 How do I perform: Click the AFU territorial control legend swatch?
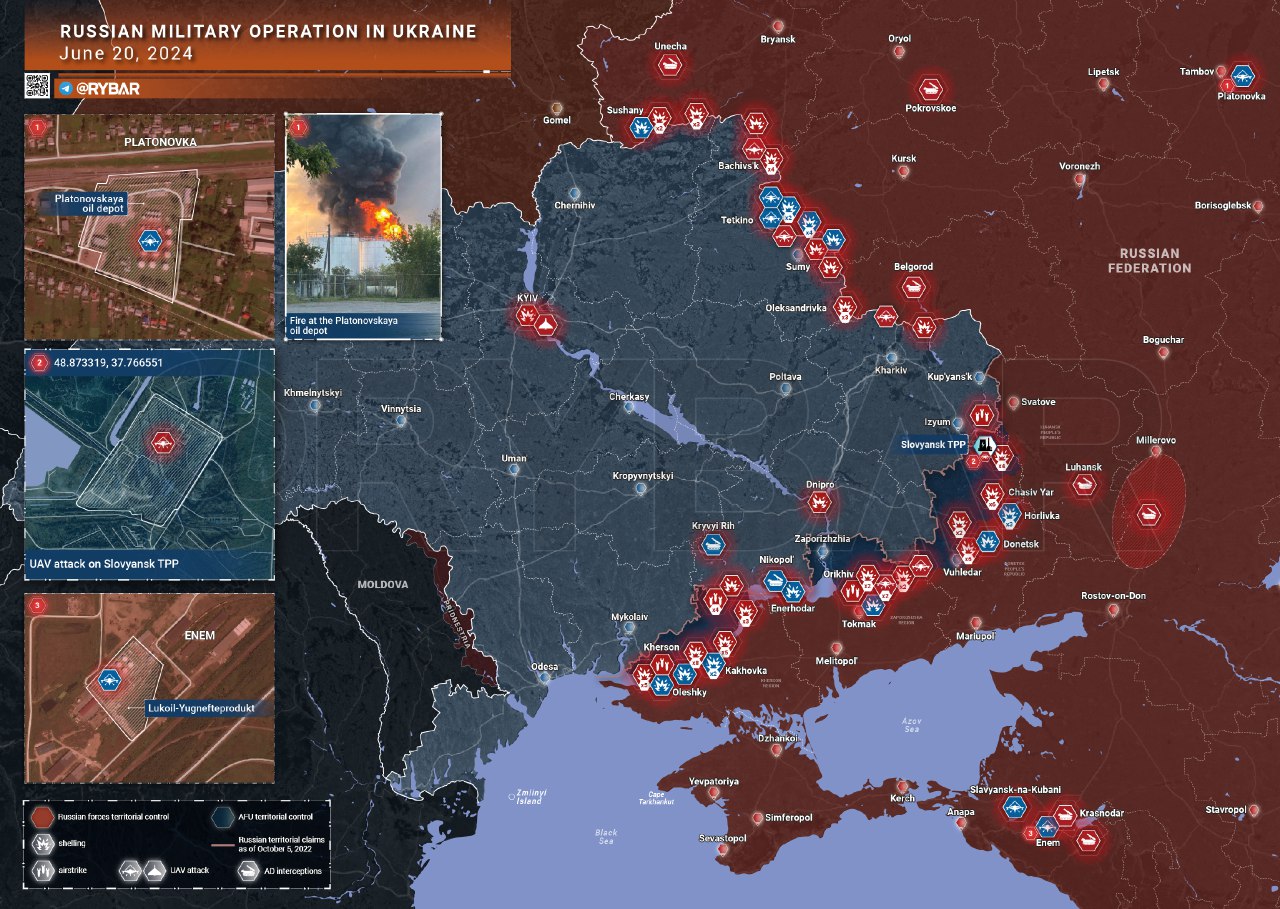point(222,817)
